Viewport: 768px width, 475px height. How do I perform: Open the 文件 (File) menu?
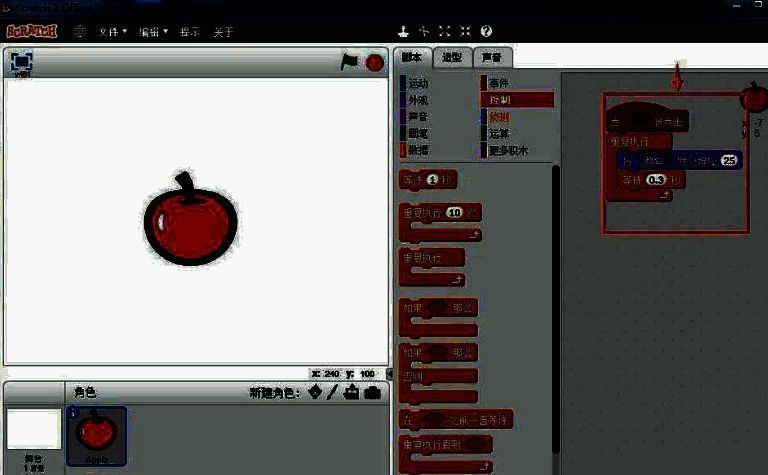pos(112,32)
